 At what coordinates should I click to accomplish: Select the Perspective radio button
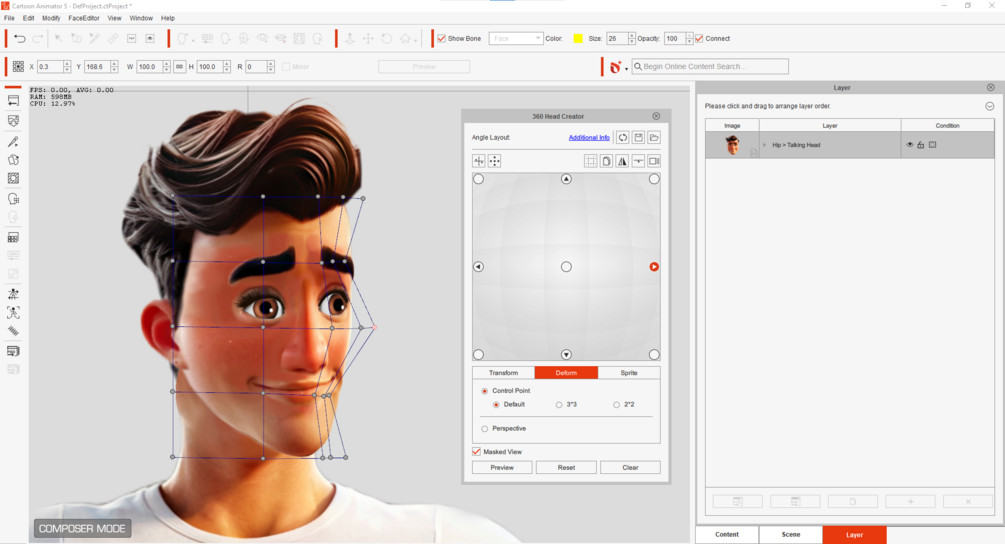pyautogui.click(x=485, y=429)
